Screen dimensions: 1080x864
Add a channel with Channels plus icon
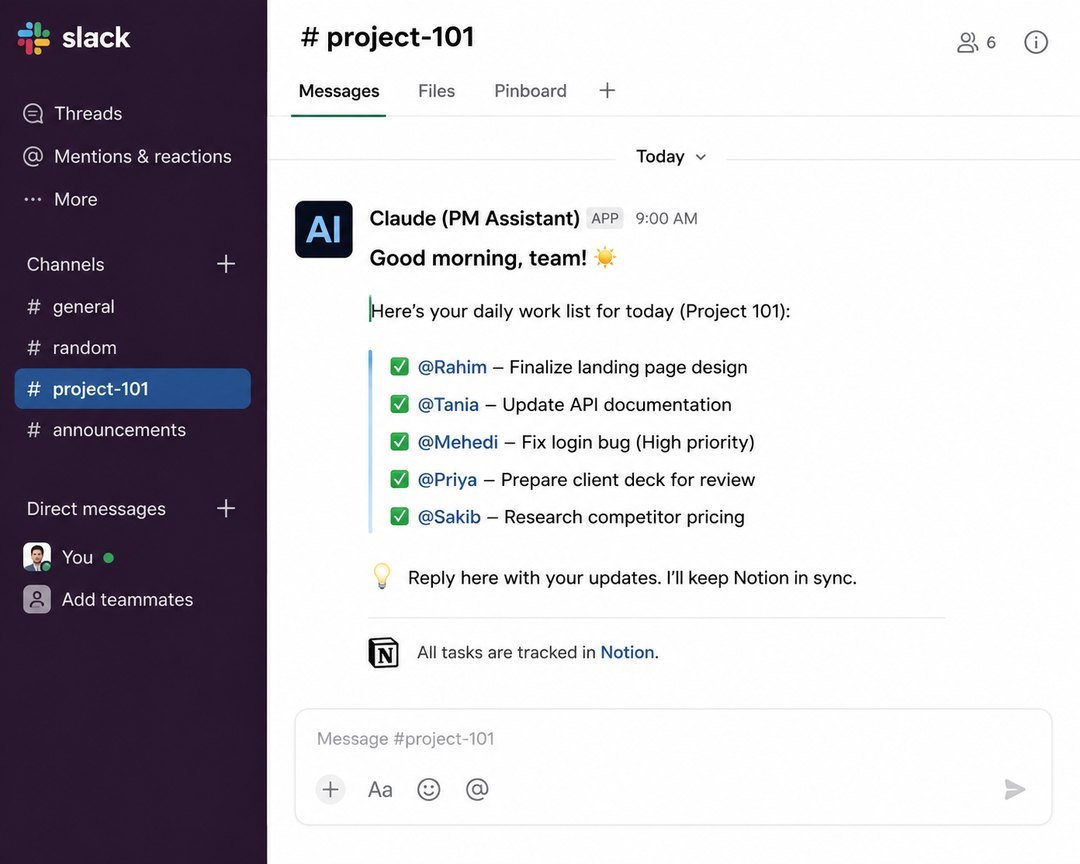click(226, 264)
